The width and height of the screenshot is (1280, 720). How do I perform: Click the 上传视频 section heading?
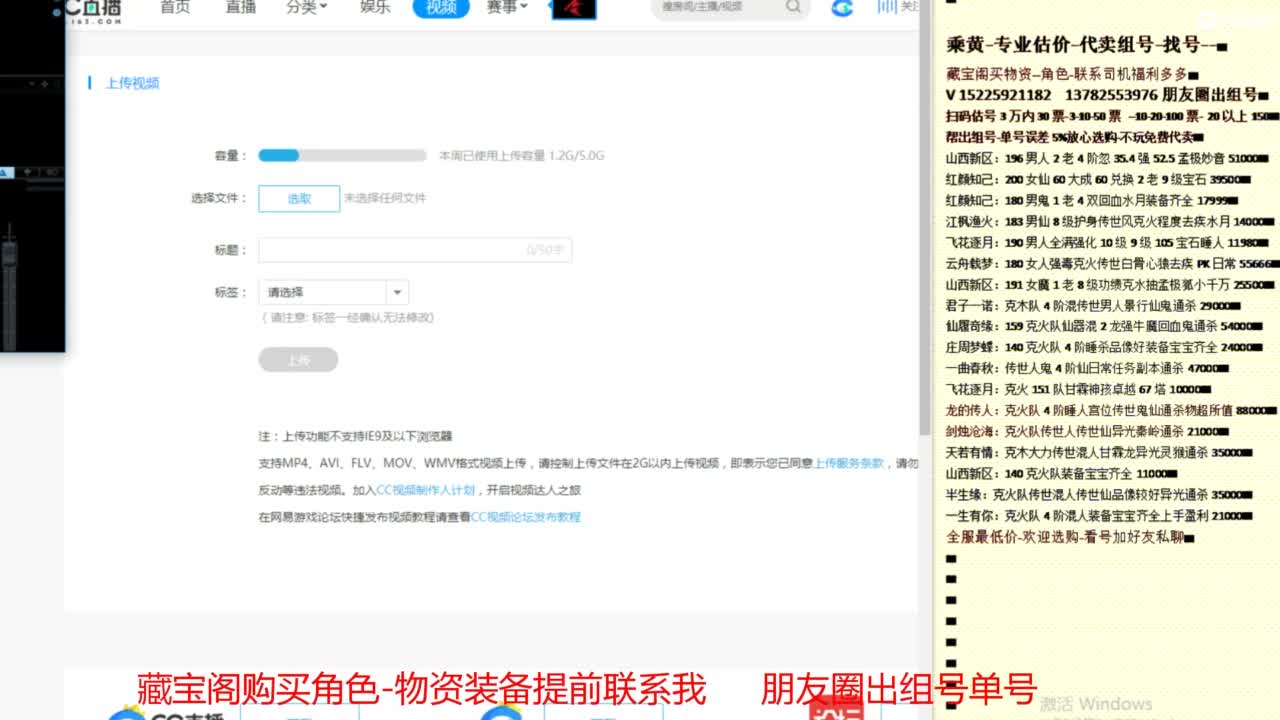pyautogui.click(x=132, y=83)
